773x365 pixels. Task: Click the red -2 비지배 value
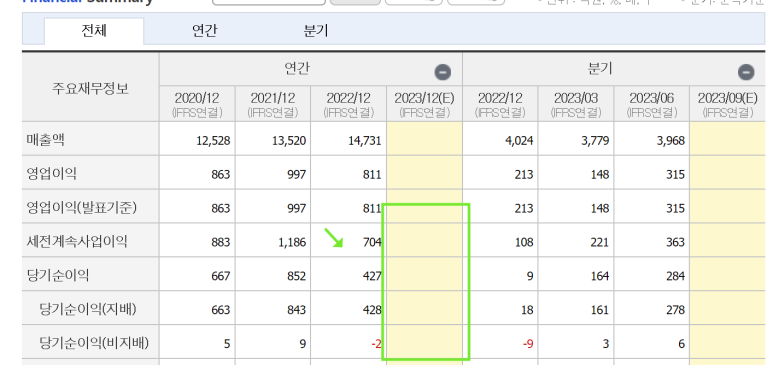pyautogui.click(x=377, y=343)
